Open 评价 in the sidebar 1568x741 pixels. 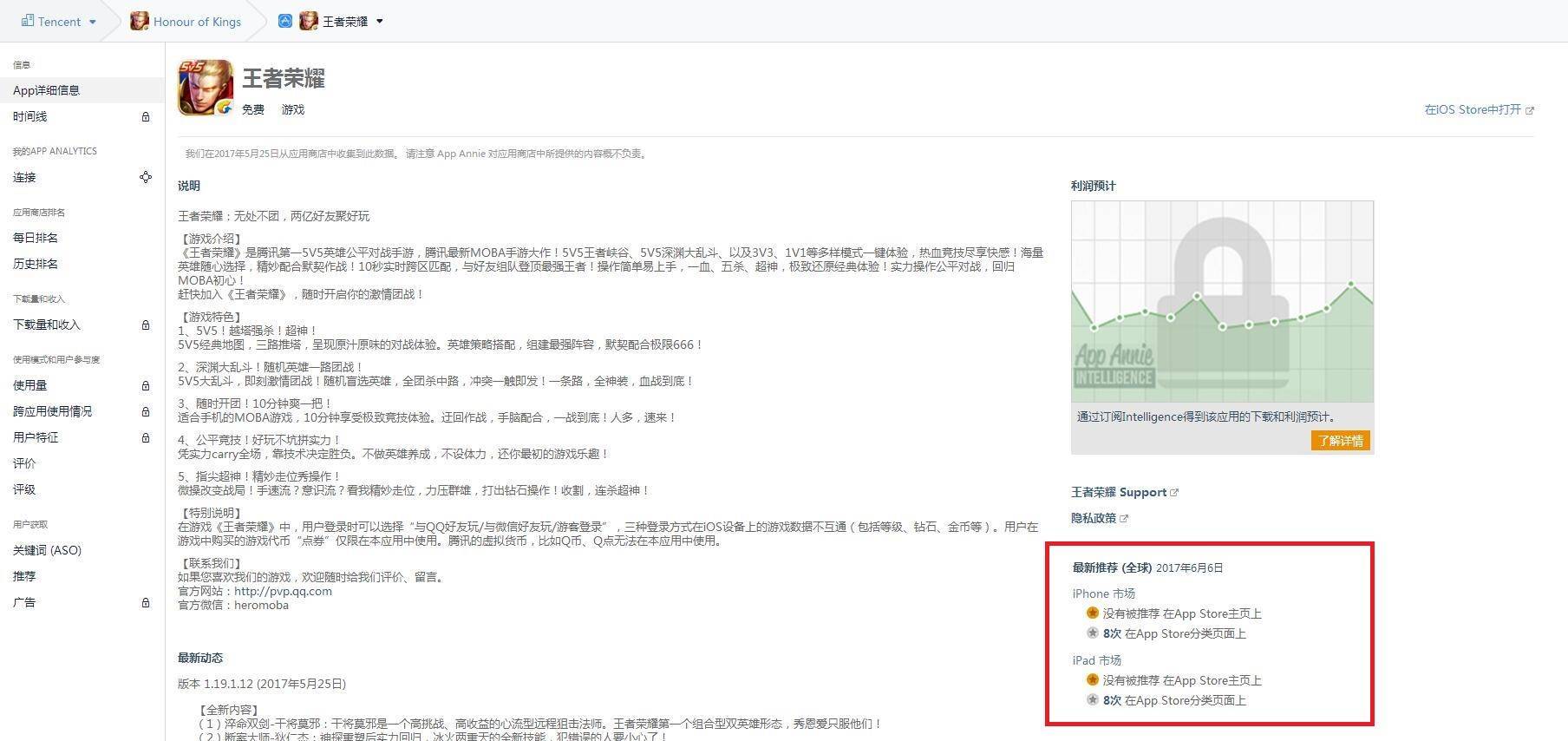24,463
